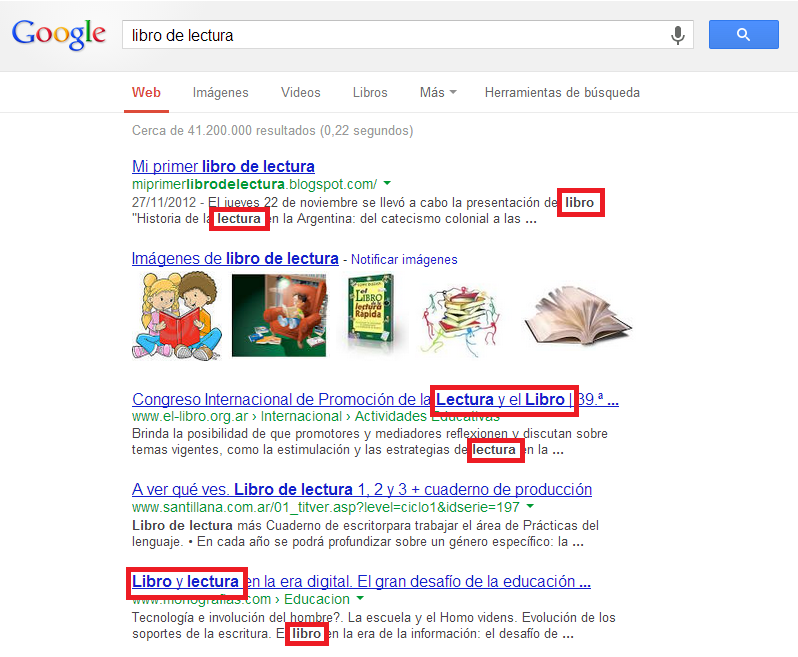Expand the santillana.com.ar result URL arrow

(x=530, y=506)
